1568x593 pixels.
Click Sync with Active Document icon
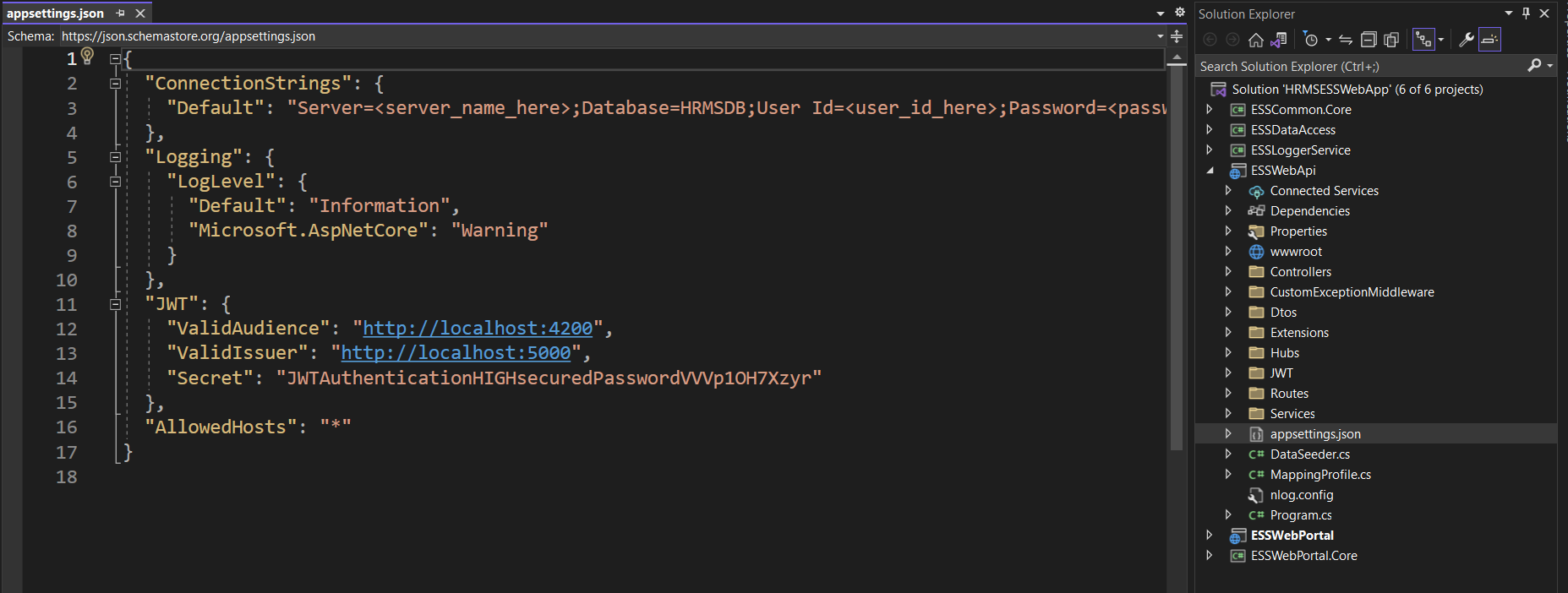coord(1346,40)
